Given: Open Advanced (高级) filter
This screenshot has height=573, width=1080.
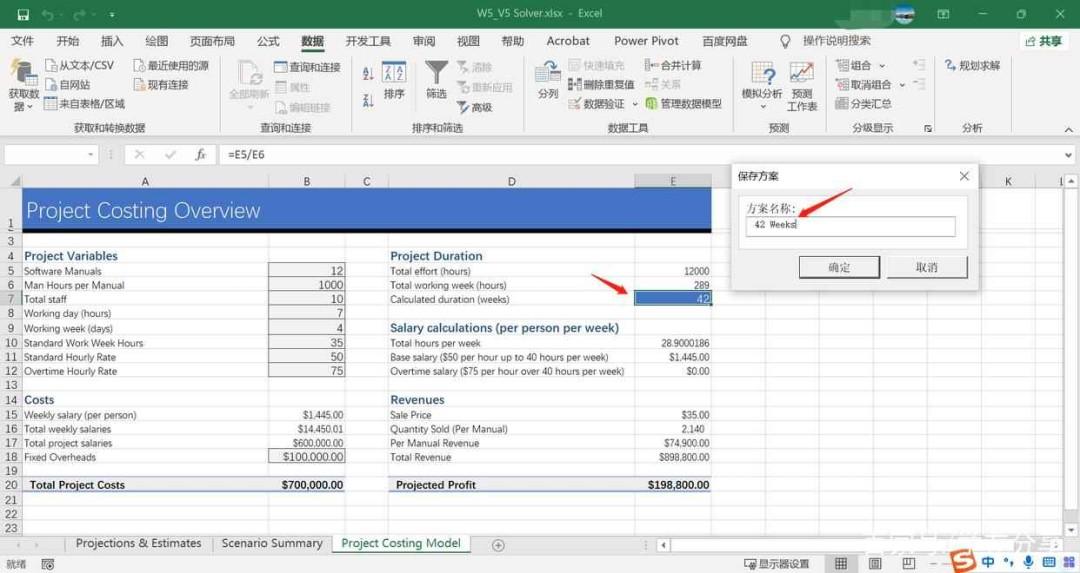Looking at the screenshot, I should click(x=475, y=107).
